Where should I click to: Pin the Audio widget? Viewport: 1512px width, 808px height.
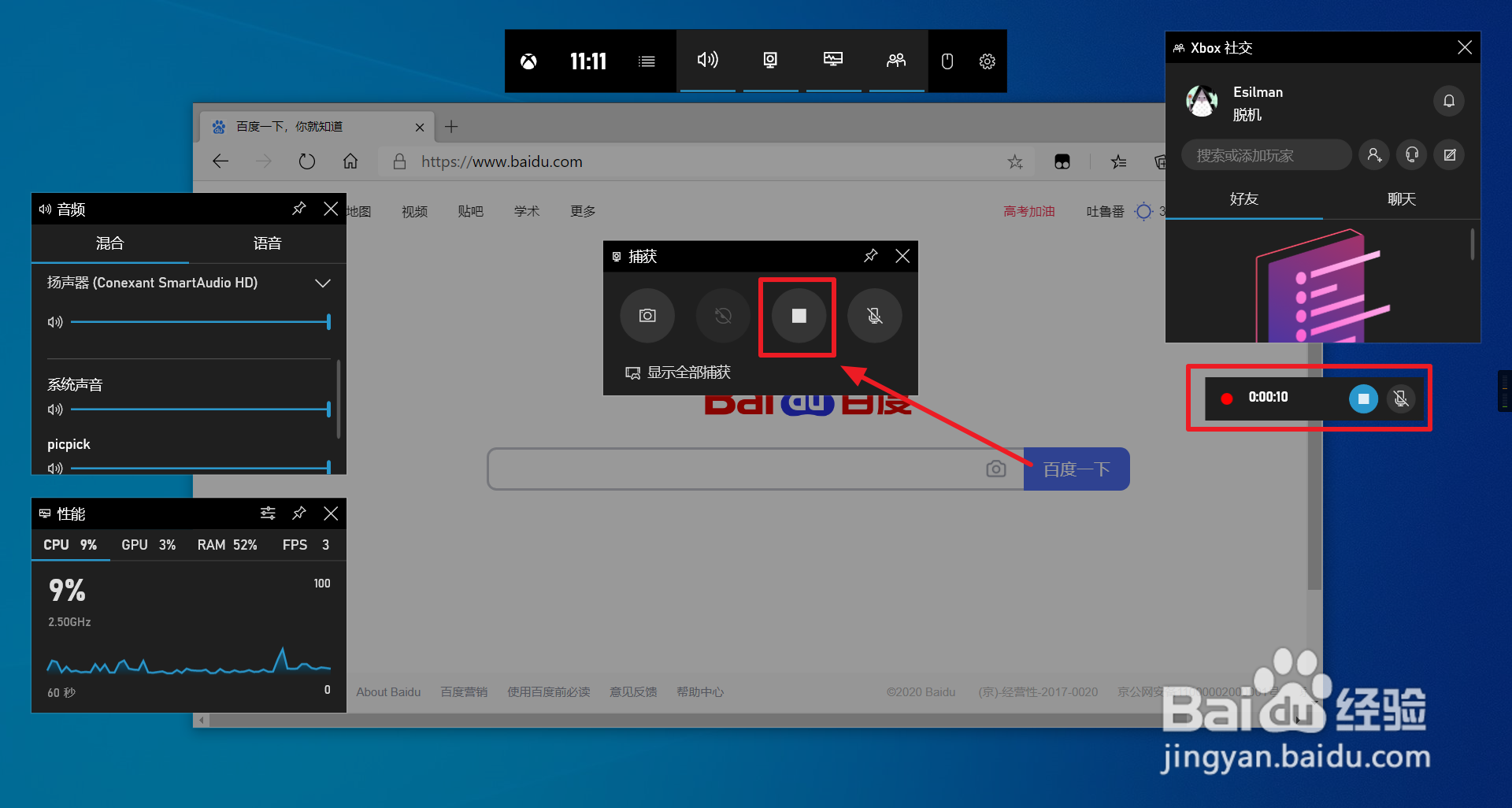point(298,209)
